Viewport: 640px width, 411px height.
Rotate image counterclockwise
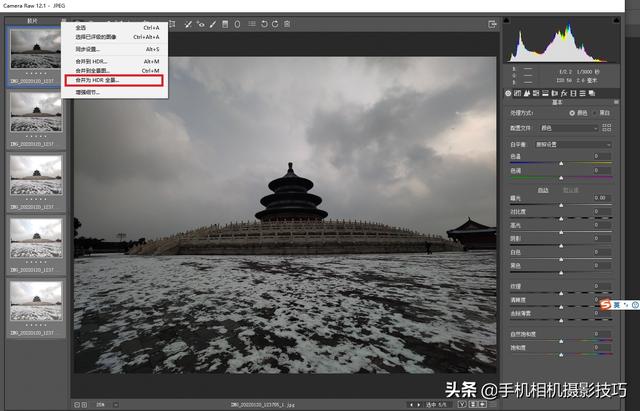[263, 22]
